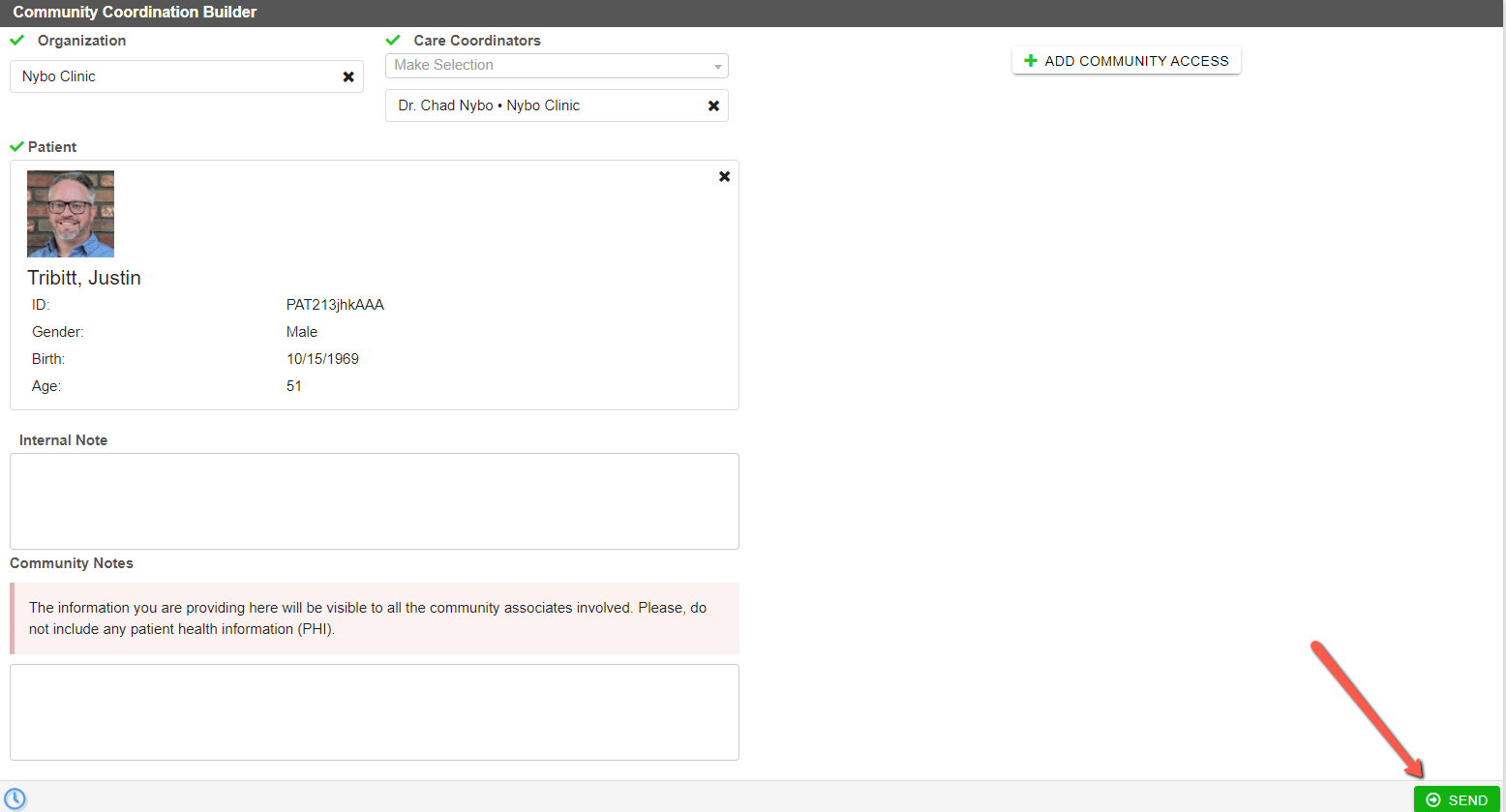The width and height of the screenshot is (1506, 812).
Task: Click inside the Community Notes text box
Action: click(375, 712)
